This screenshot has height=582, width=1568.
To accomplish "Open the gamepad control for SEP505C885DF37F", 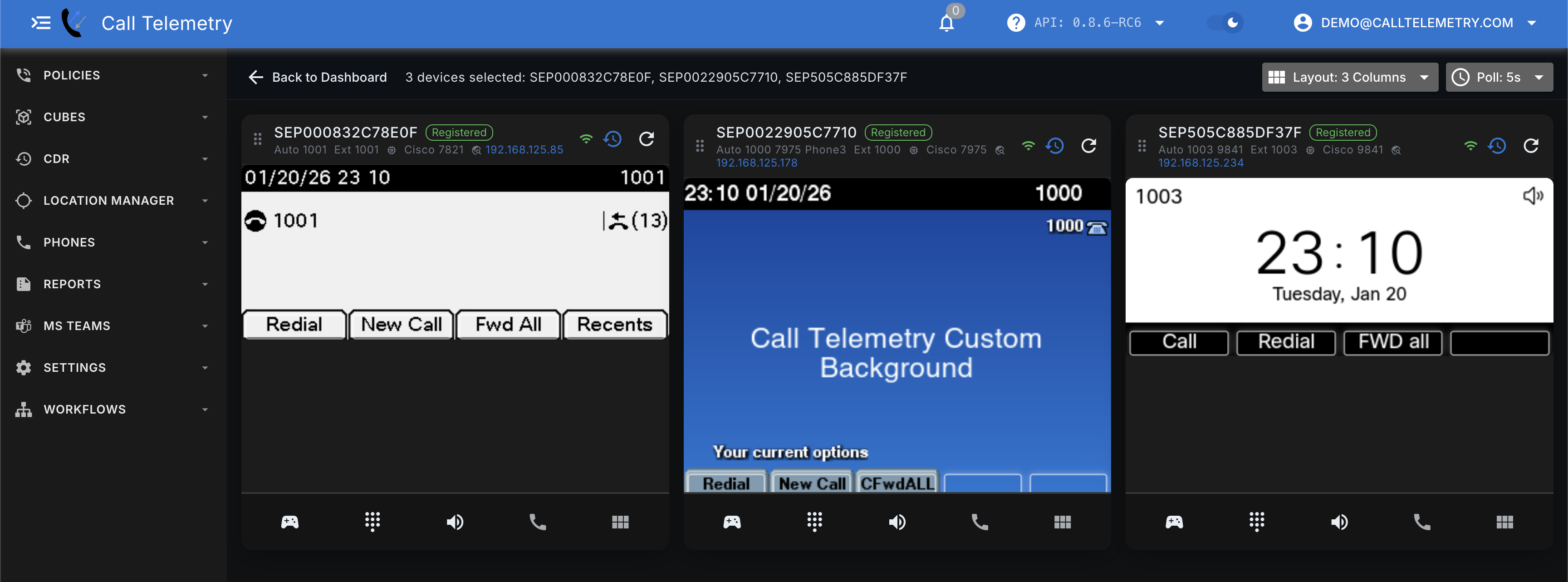I will click(1174, 523).
